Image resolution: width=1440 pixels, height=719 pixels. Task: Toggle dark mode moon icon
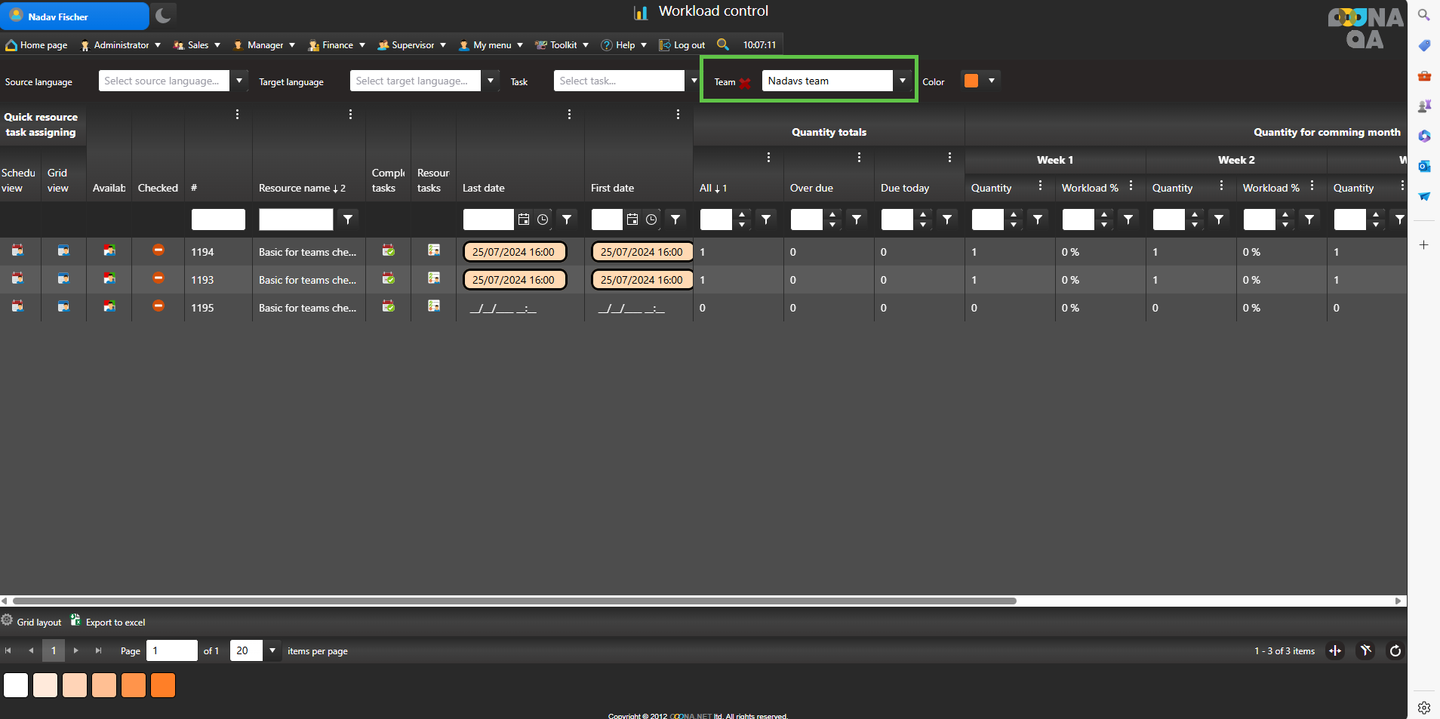click(x=164, y=15)
